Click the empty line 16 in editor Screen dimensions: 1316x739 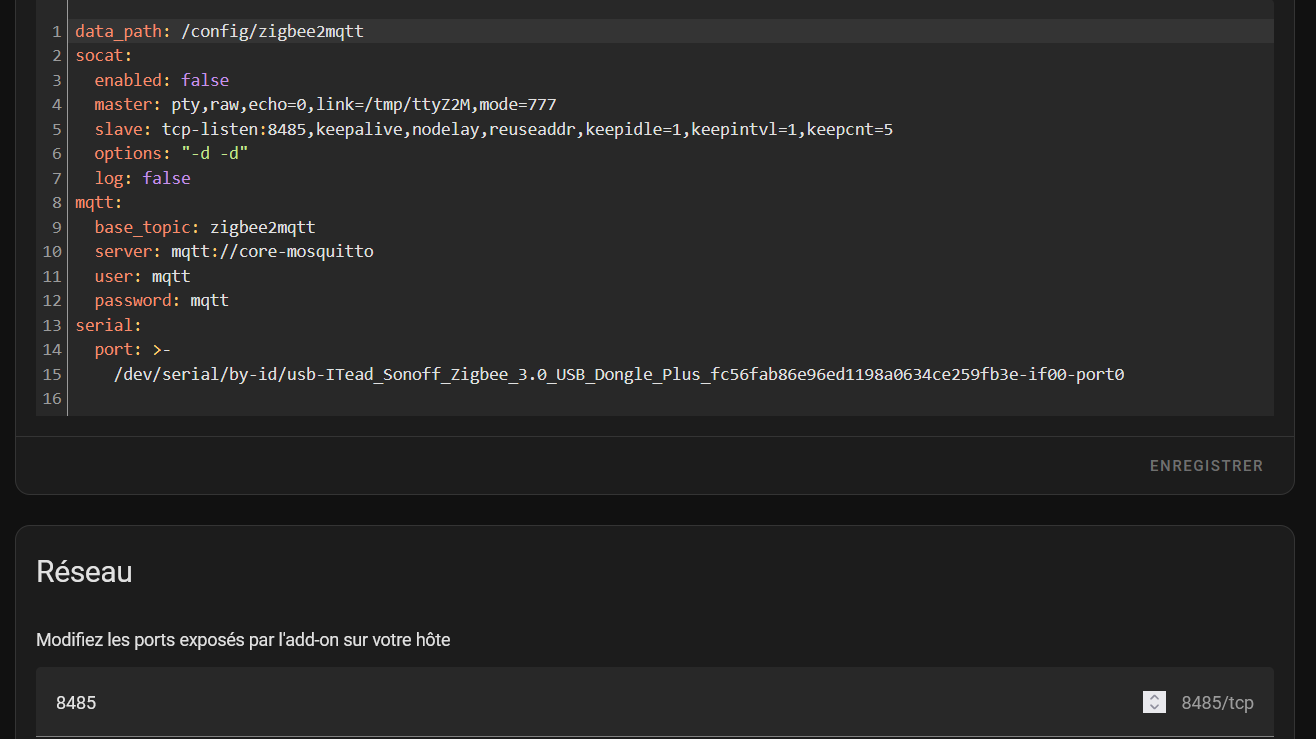(x=670, y=399)
